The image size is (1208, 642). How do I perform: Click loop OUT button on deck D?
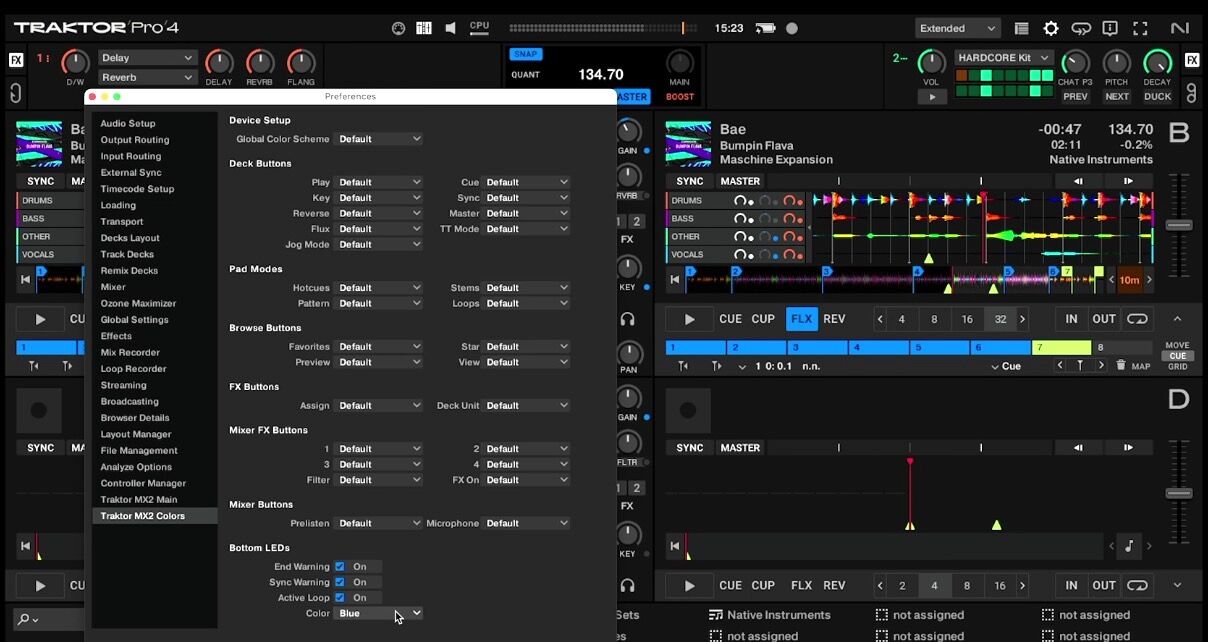1104,585
